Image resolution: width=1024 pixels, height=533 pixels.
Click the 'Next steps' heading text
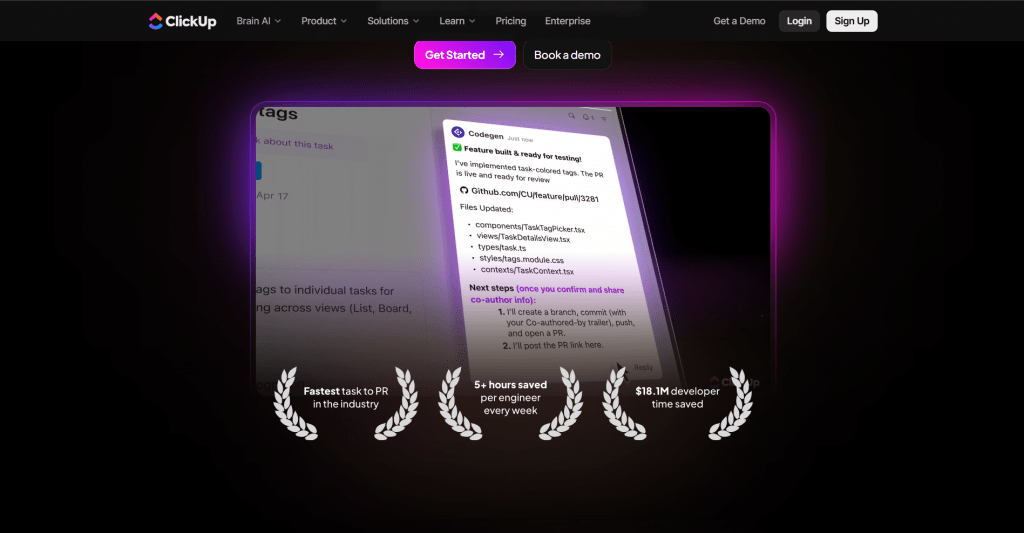click(491, 287)
